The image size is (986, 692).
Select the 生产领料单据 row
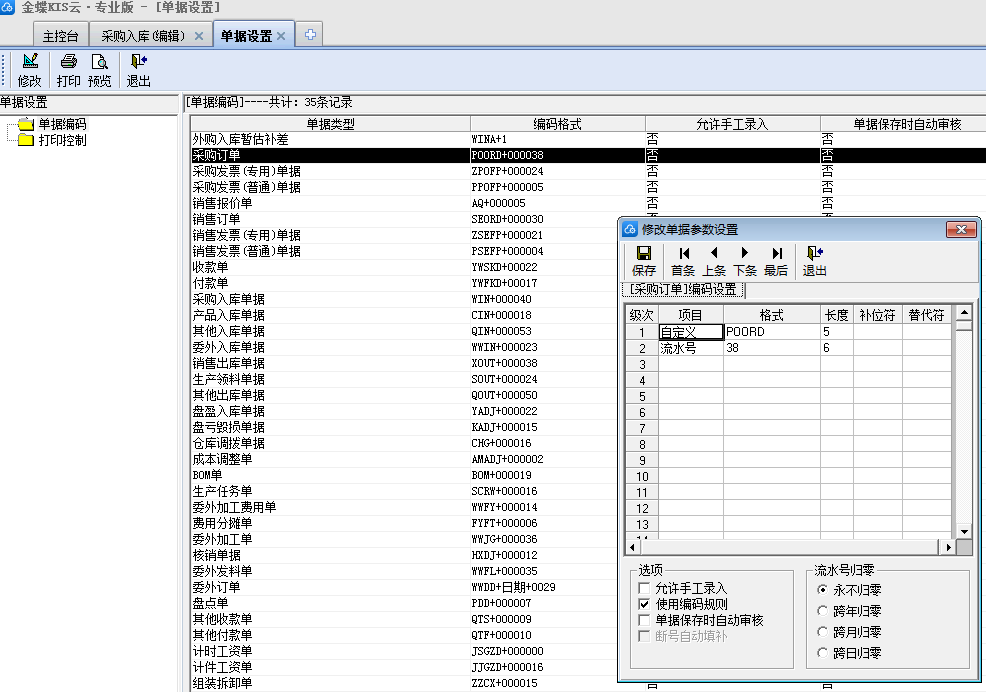(x=404, y=379)
